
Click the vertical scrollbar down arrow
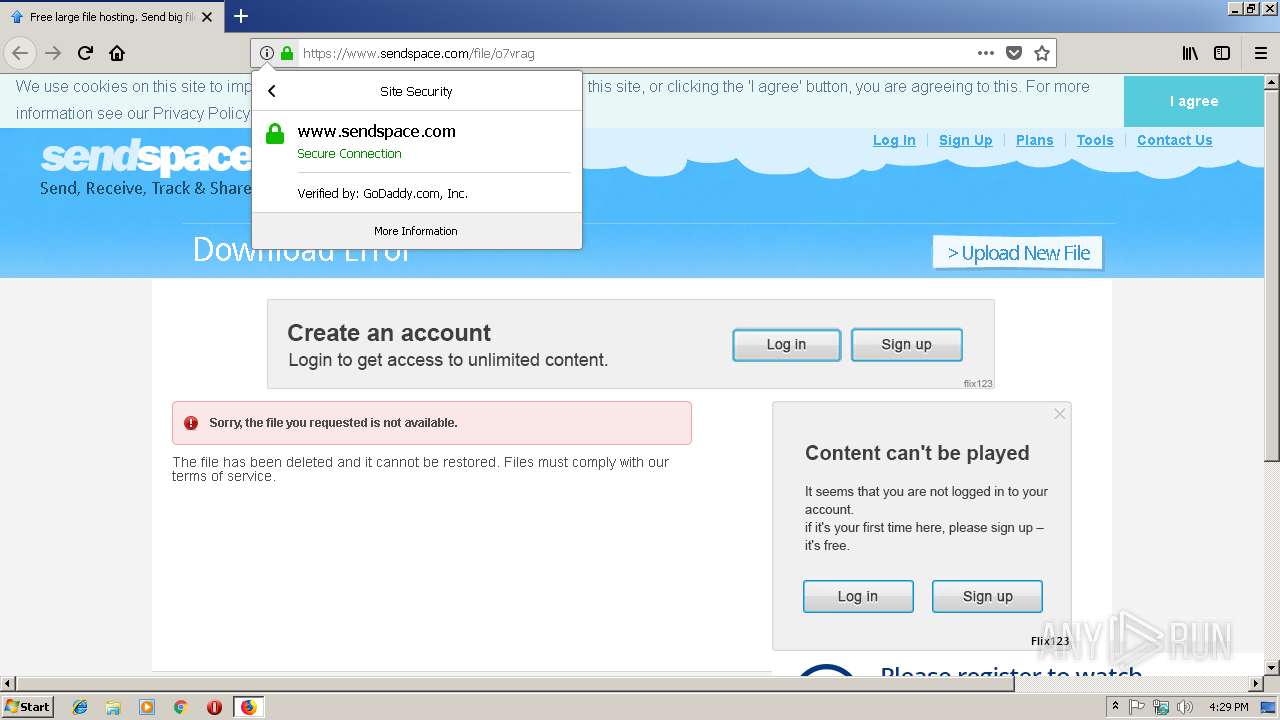(x=1271, y=667)
